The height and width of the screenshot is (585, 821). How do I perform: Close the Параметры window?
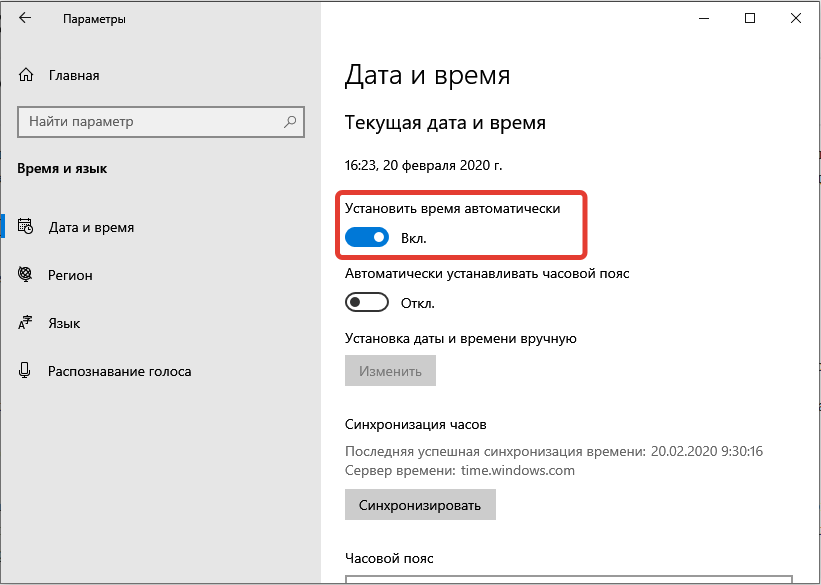(x=795, y=18)
